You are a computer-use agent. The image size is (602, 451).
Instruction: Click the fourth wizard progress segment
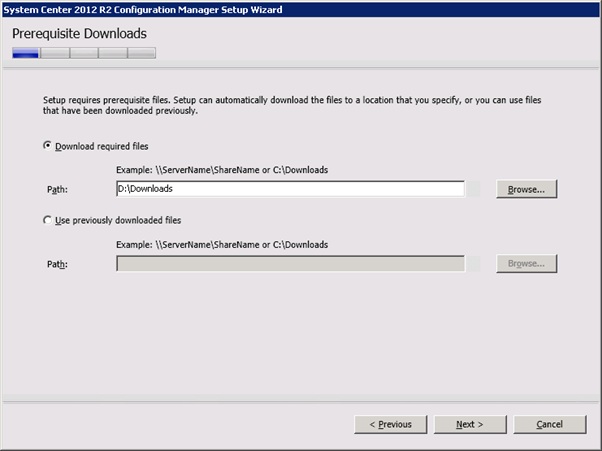click(x=112, y=53)
